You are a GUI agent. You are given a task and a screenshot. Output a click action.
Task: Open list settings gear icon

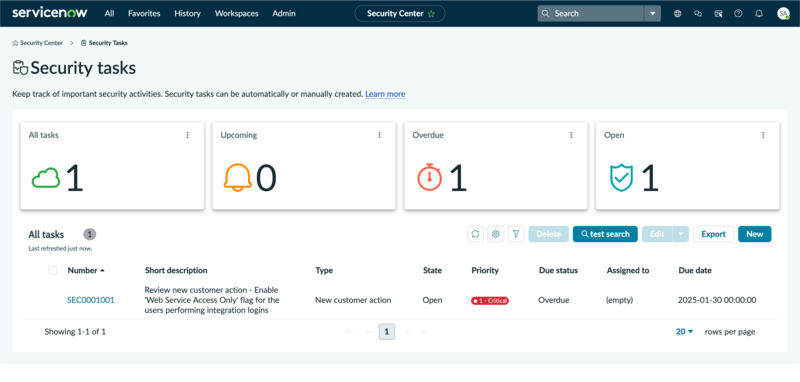(495, 234)
